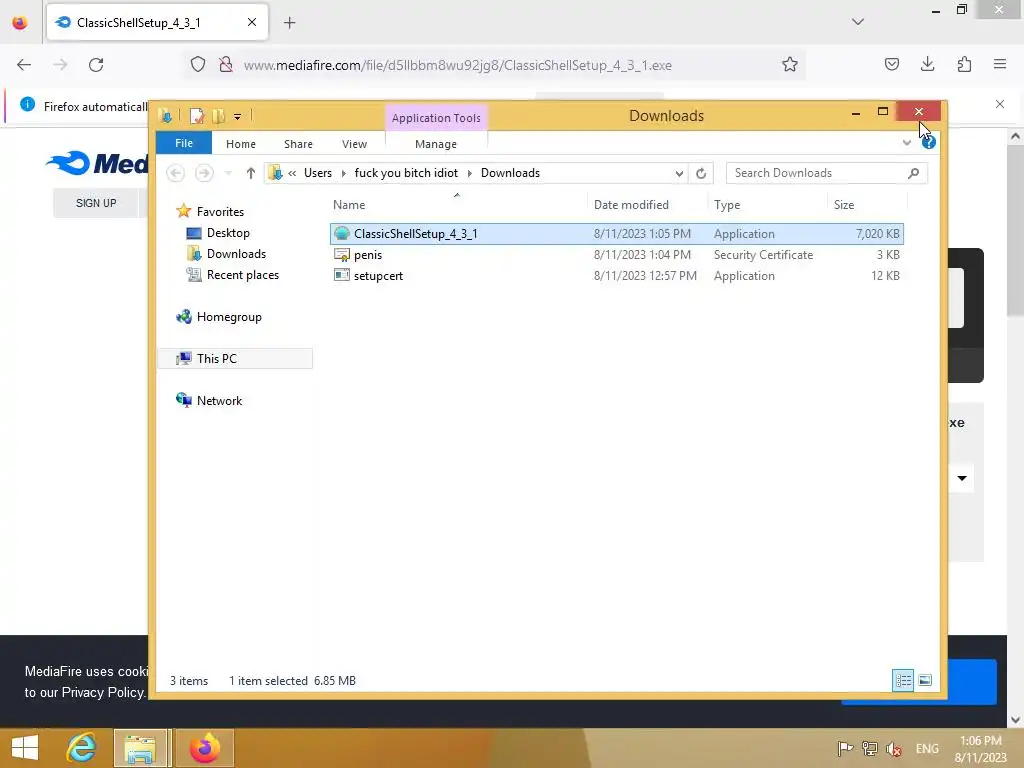Open the Manage tab under Application Tools
The width and height of the screenshot is (1024, 768).
[436, 144]
